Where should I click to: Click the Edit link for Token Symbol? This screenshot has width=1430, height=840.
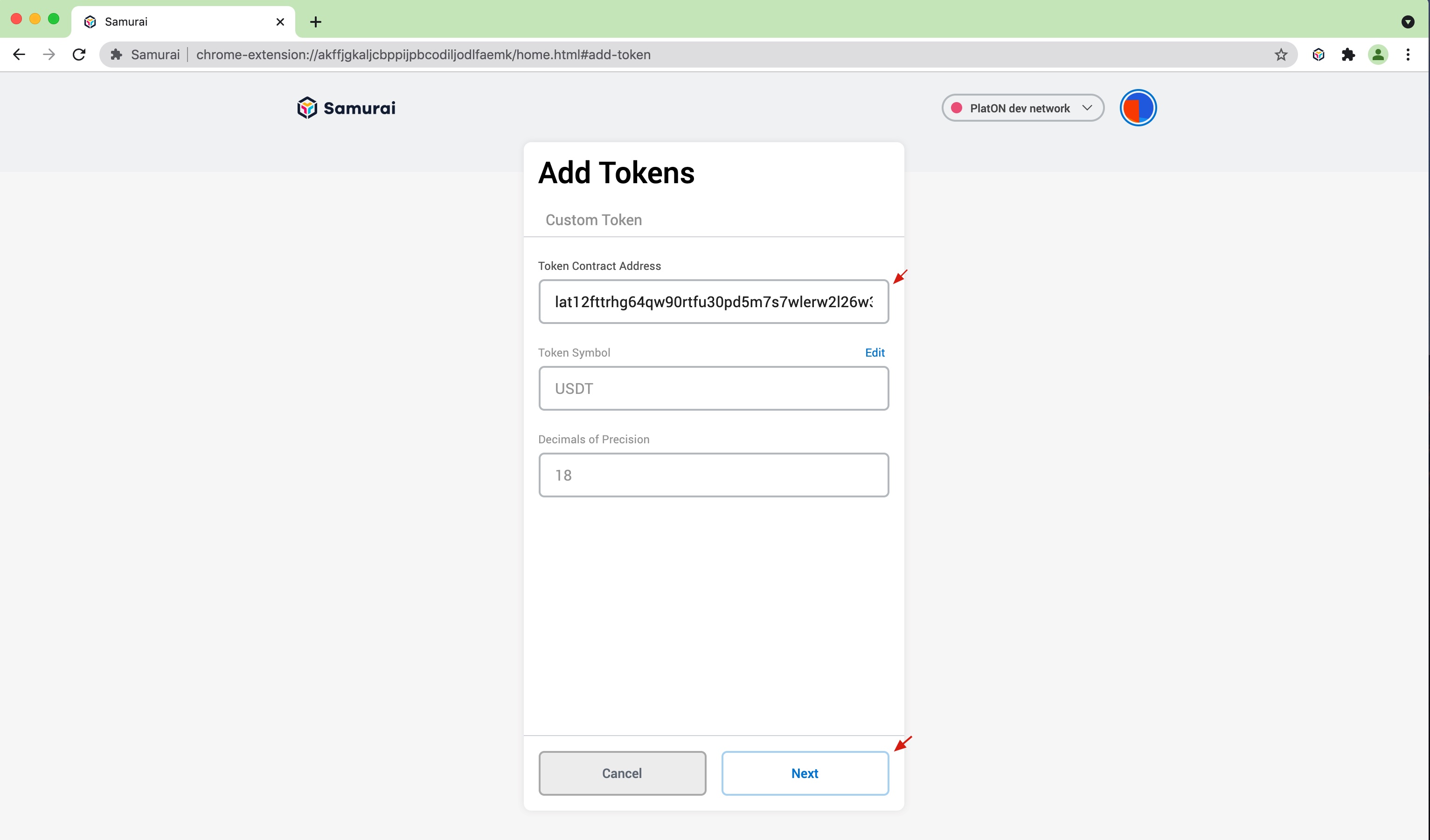[875, 353]
